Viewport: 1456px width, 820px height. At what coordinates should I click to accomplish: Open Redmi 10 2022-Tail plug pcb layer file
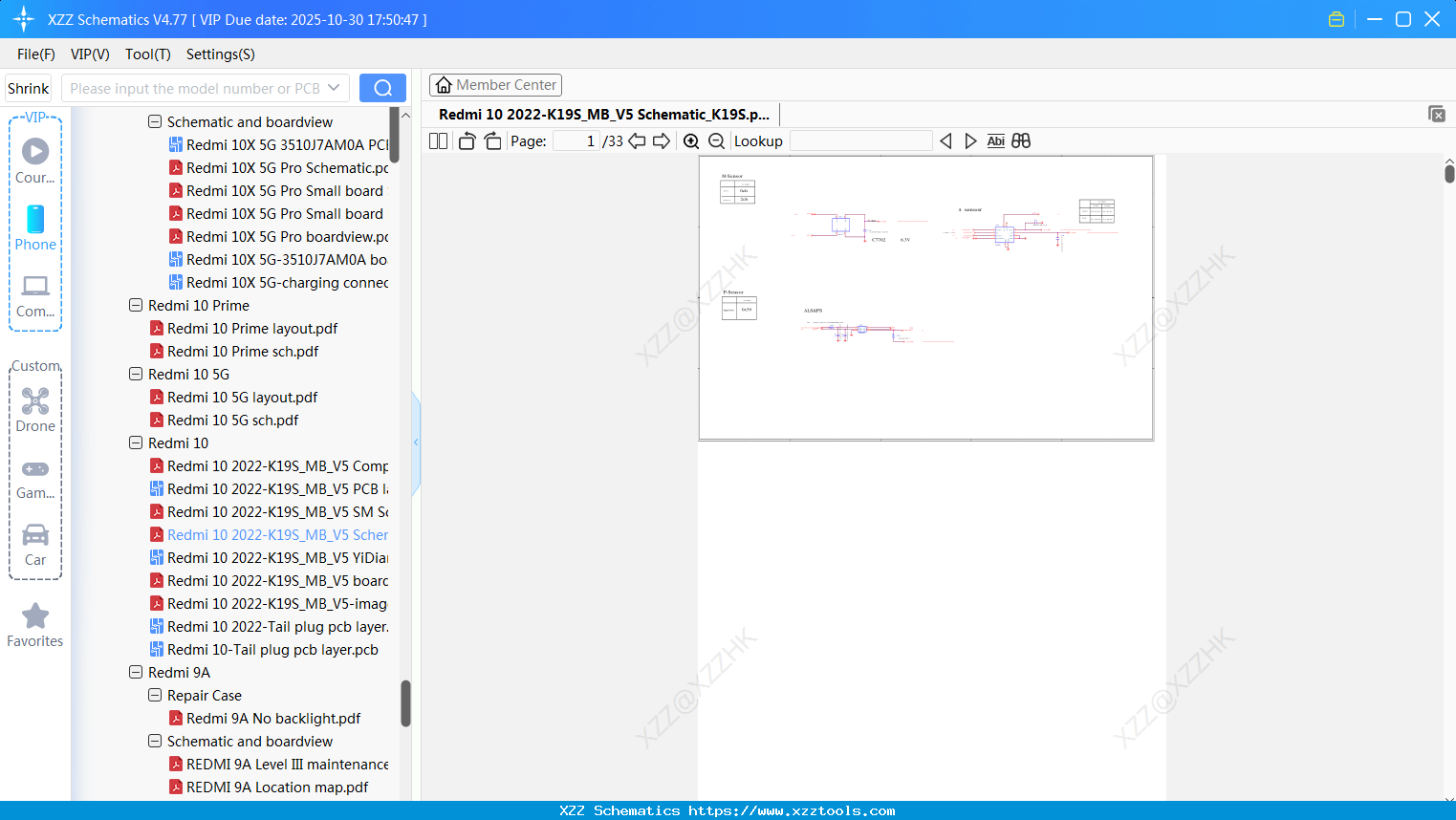click(270, 626)
